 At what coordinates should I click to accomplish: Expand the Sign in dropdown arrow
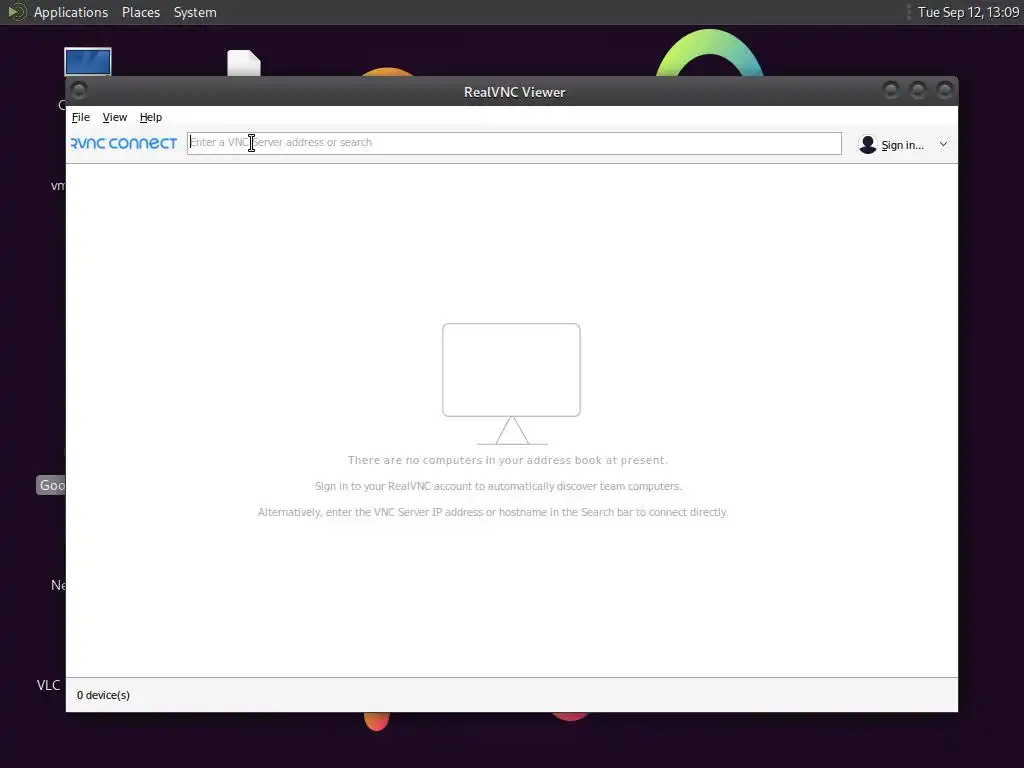click(943, 144)
